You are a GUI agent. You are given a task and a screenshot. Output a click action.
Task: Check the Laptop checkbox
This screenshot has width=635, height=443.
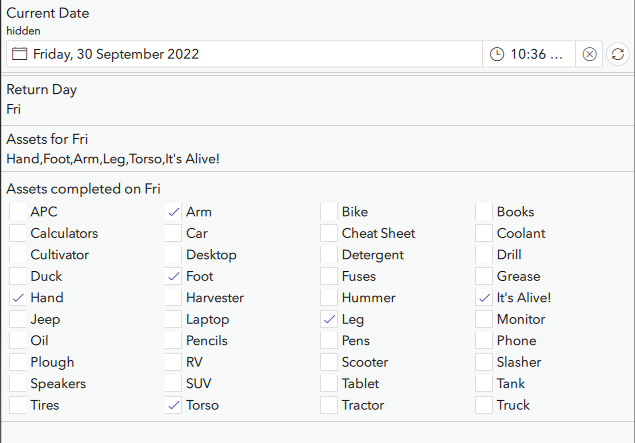174,319
